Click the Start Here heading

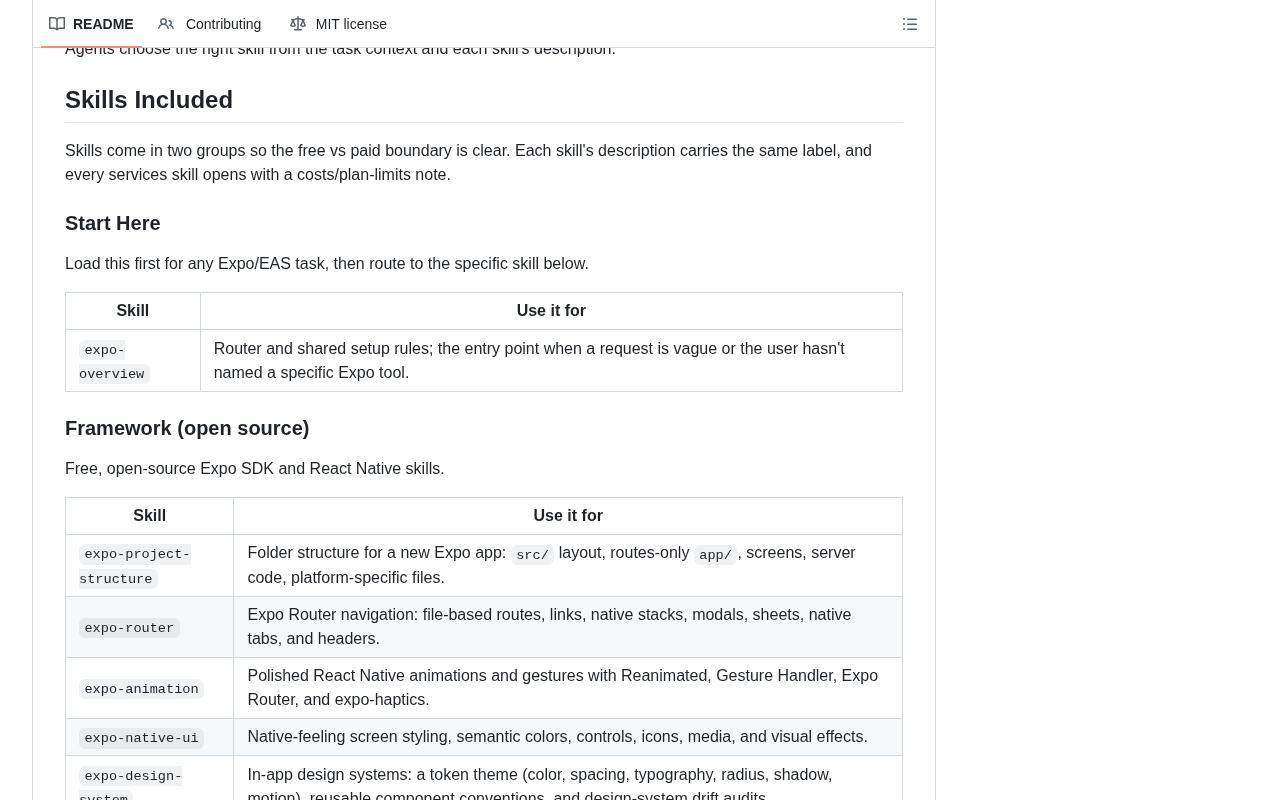(113, 223)
